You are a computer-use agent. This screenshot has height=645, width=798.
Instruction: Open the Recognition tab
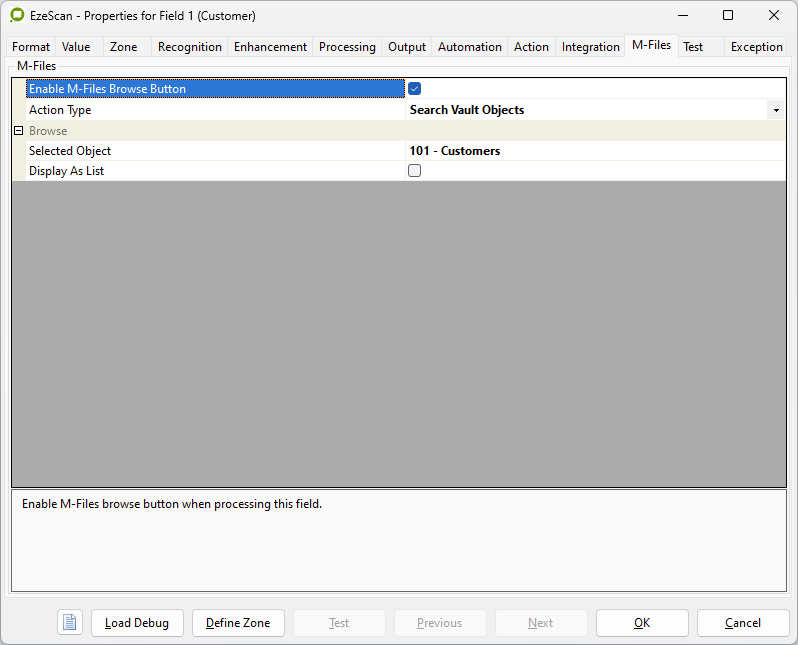pyautogui.click(x=190, y=47)
